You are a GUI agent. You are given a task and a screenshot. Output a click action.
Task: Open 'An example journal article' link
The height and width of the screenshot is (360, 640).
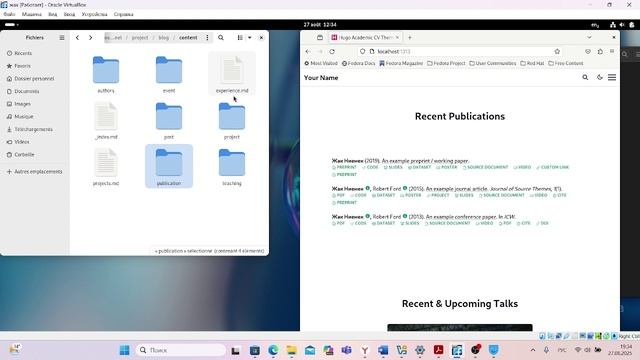pyautogui.click(x=456, y=189)
